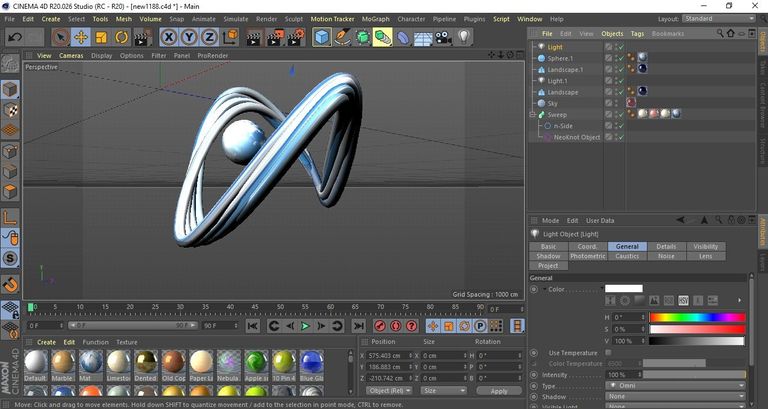Switch to the Details attribute tab
Screen dimensions: 768x409
(x=666, y=246)
